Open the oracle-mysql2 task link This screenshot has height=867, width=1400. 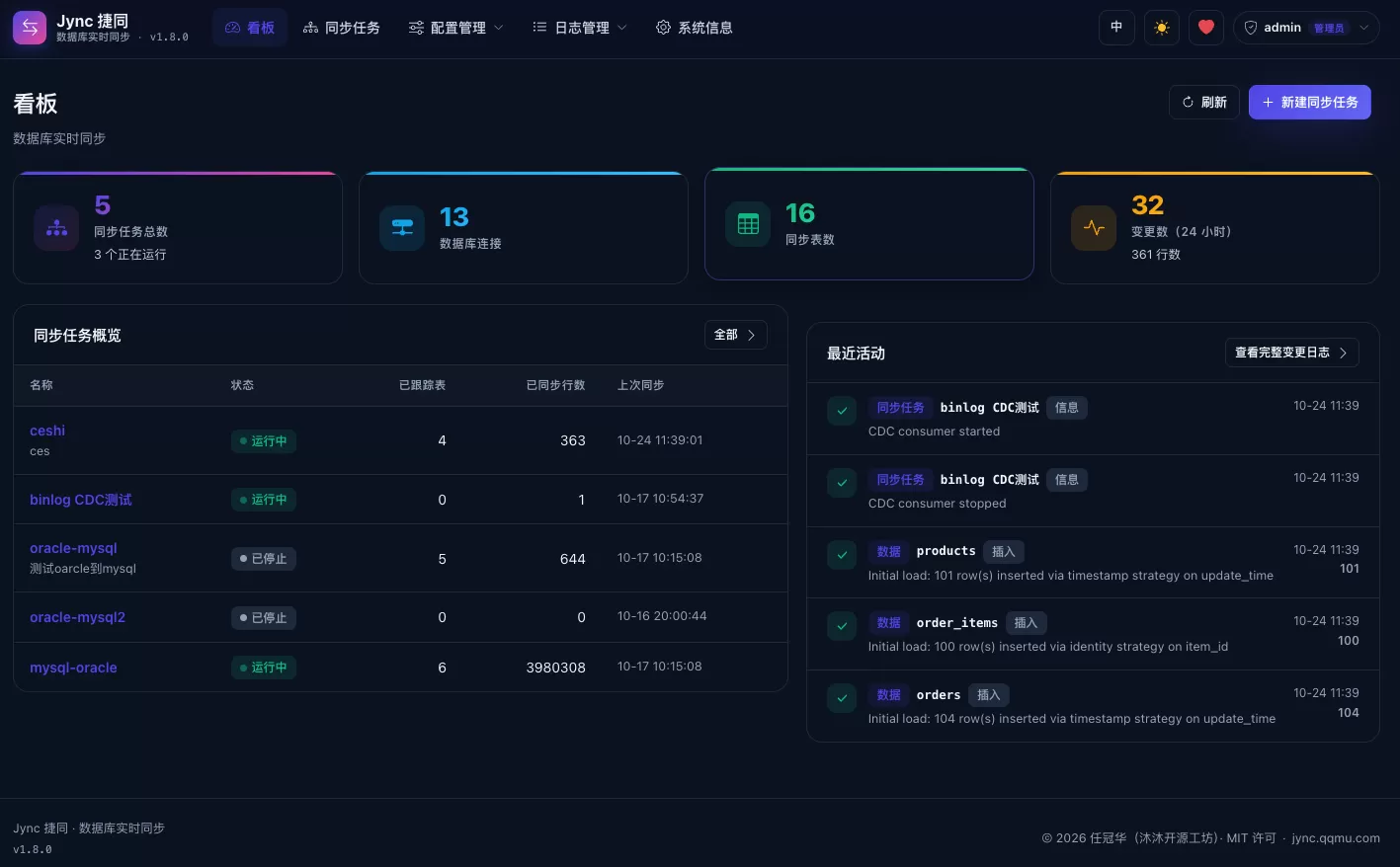tap(77, 617)
